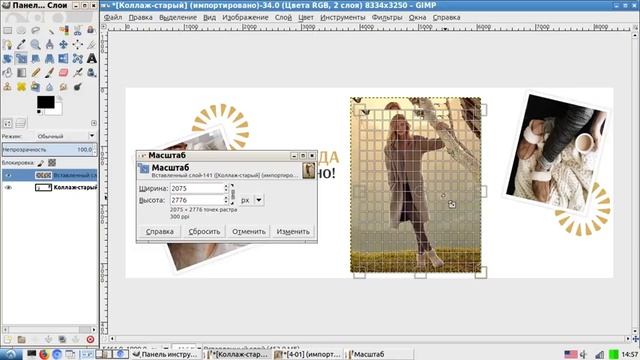Click the foreground black color swatch
This screenshot has width=640, height=360.
tap(46, 102)
